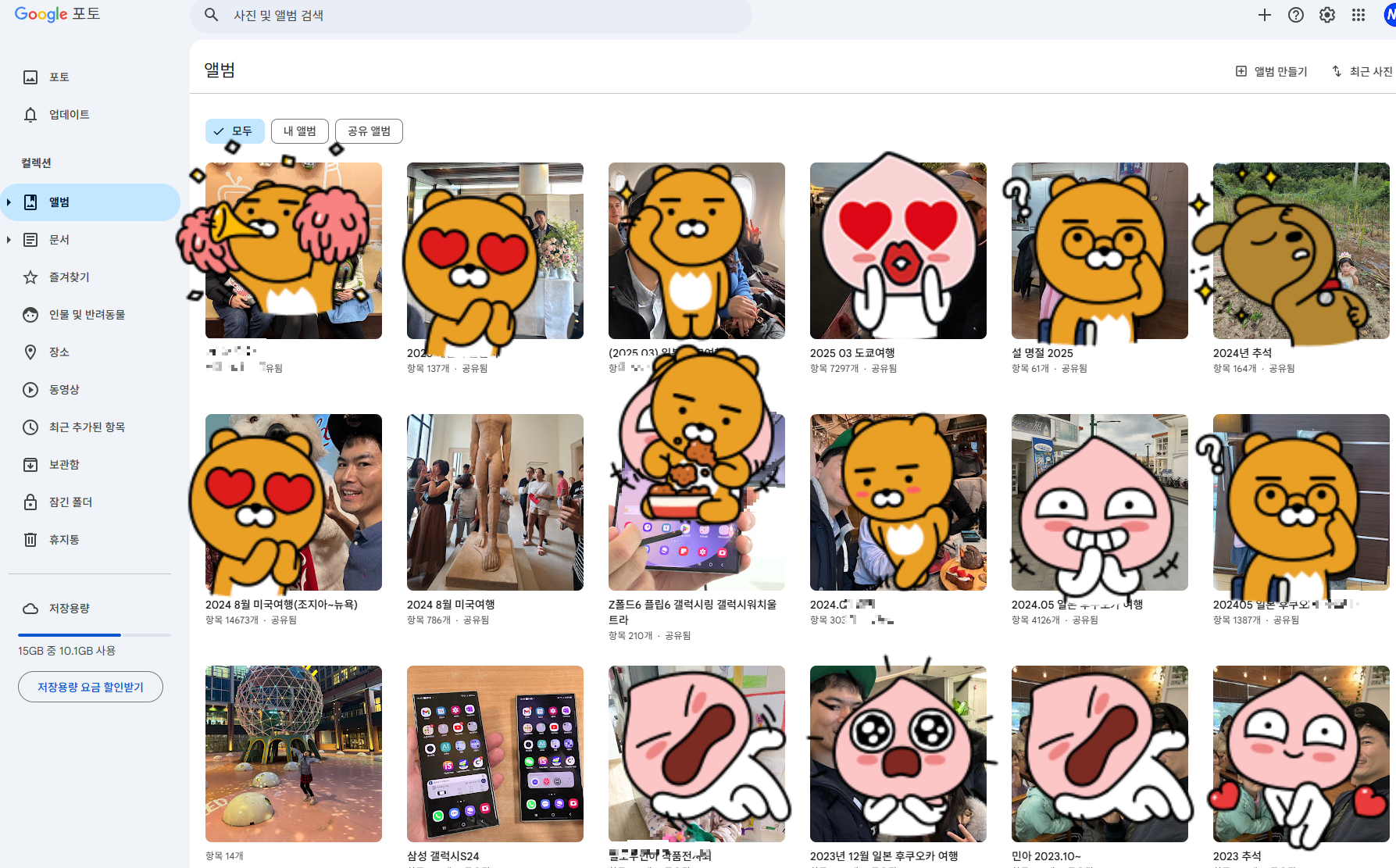Click the 보관함 archive icon
1396x868 pixels.
tap(30, 465)
